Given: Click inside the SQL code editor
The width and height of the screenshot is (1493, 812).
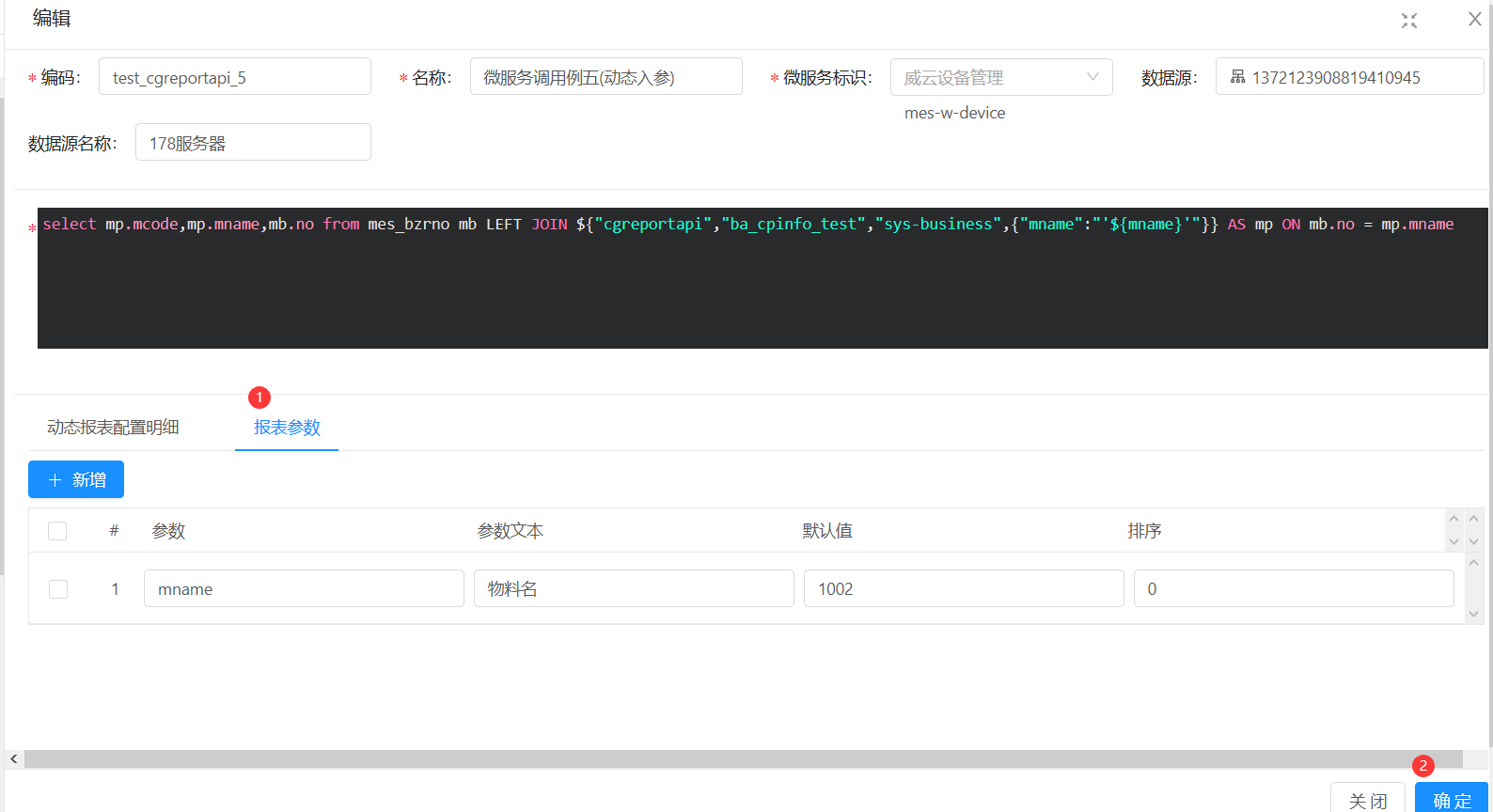Looking at the screenshot, I should coord(762,278).
